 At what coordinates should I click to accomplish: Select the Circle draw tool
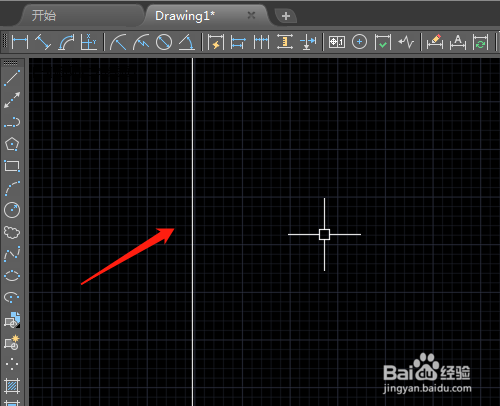pos(12,210)
